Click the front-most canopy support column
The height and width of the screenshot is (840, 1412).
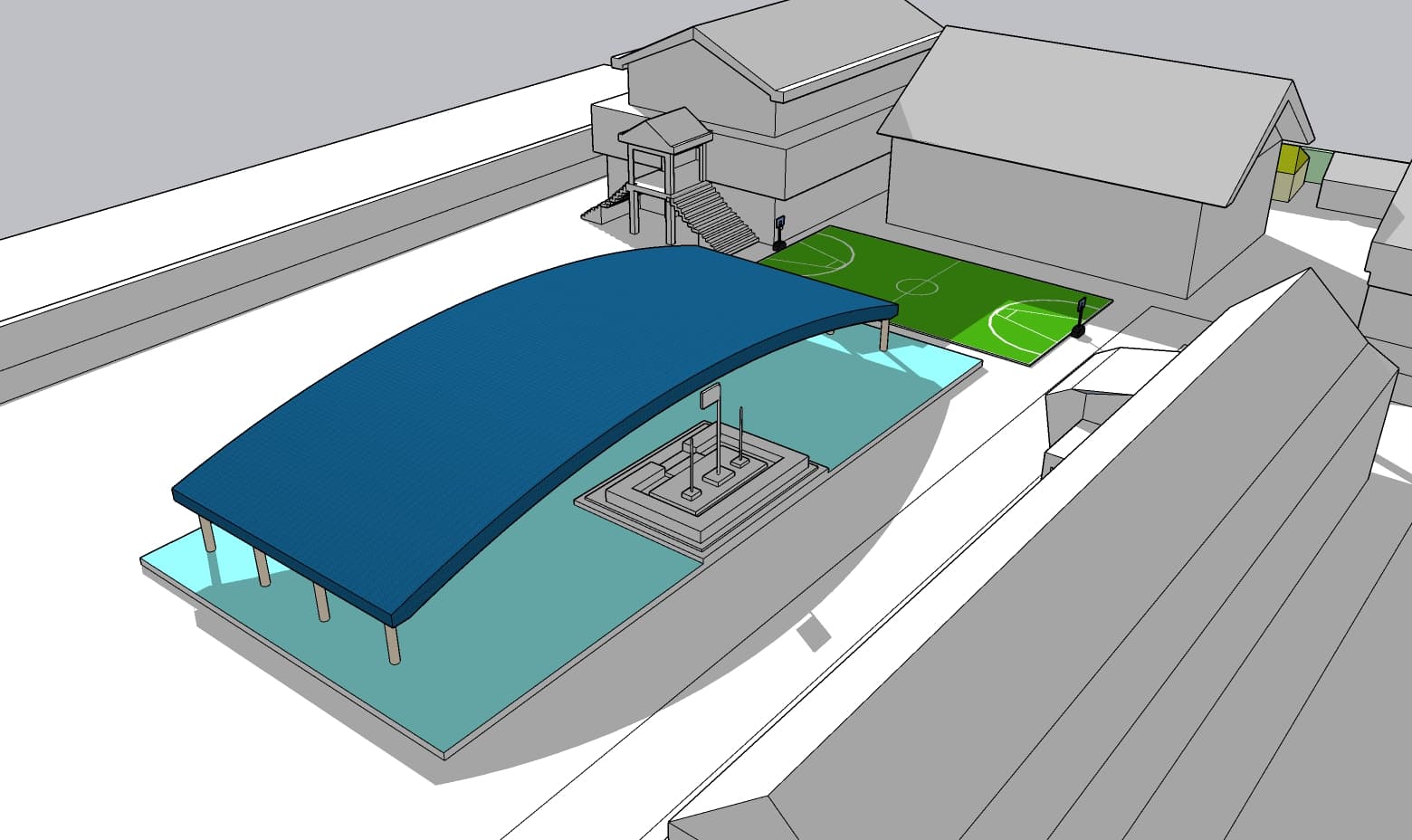tap(394, 638)
